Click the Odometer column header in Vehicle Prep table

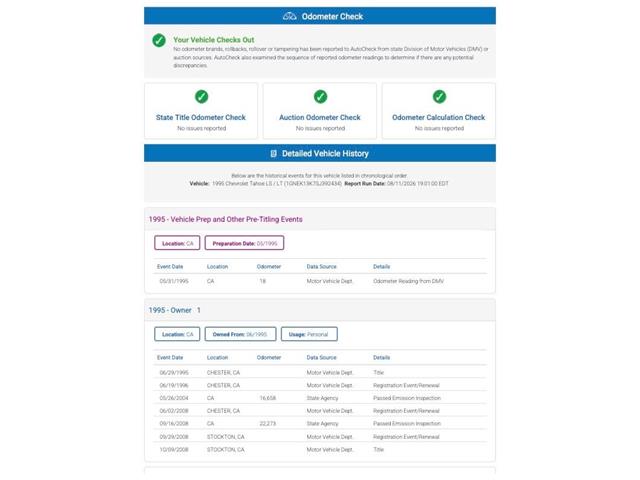[269, 267]
